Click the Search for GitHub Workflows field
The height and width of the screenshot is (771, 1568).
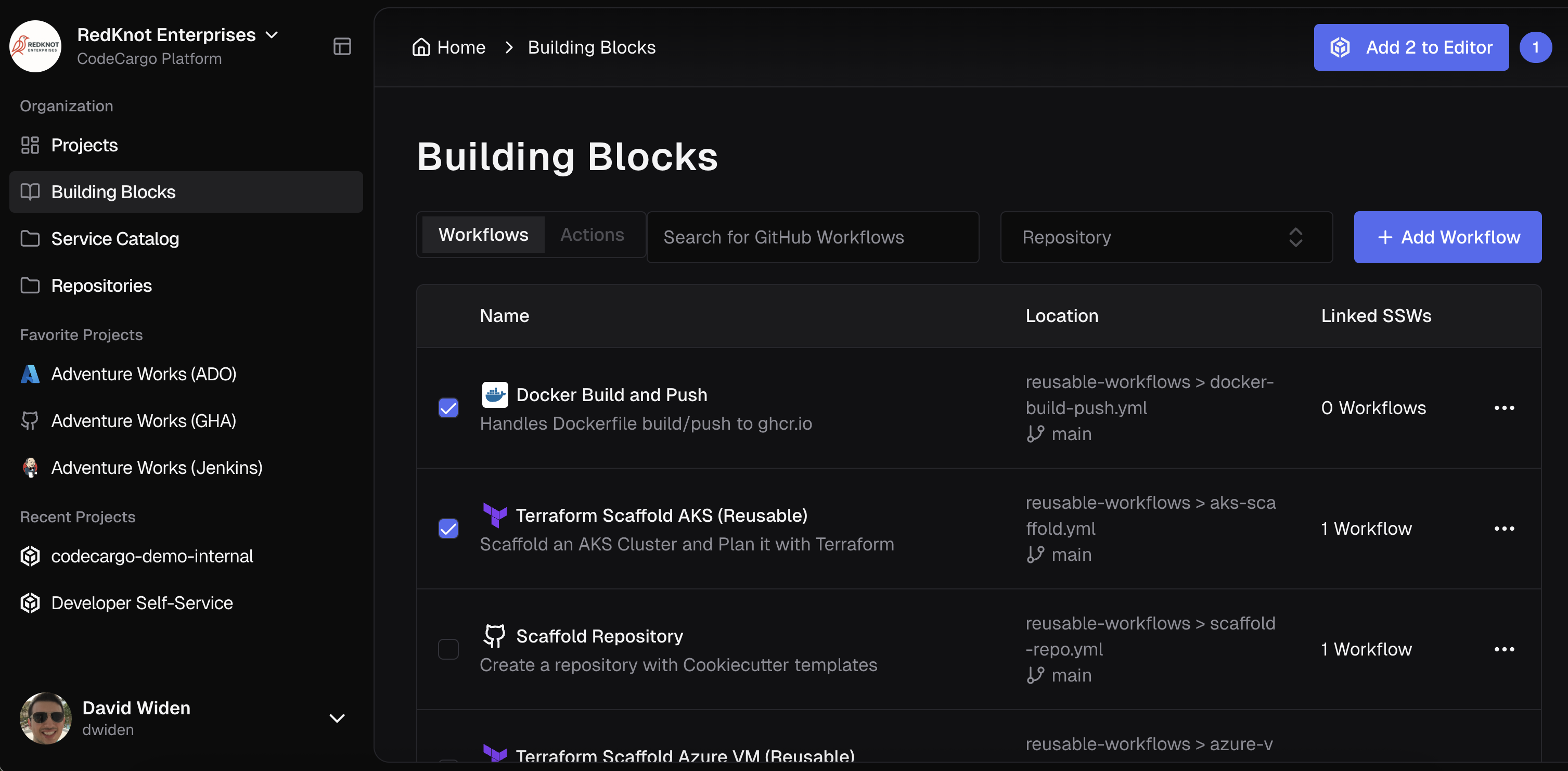tap(813, 237)
